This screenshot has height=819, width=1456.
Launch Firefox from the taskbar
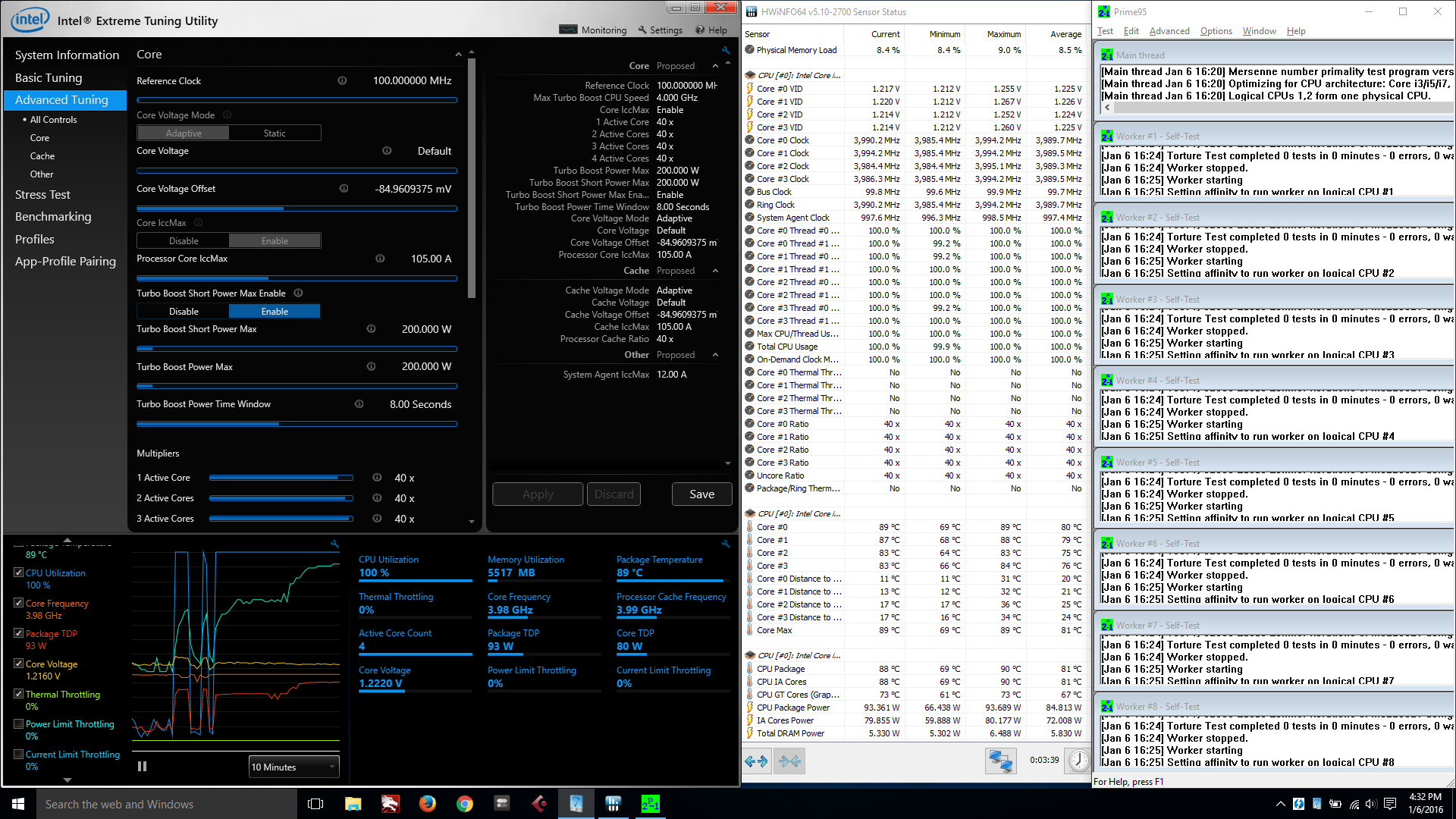coord(428,804)
